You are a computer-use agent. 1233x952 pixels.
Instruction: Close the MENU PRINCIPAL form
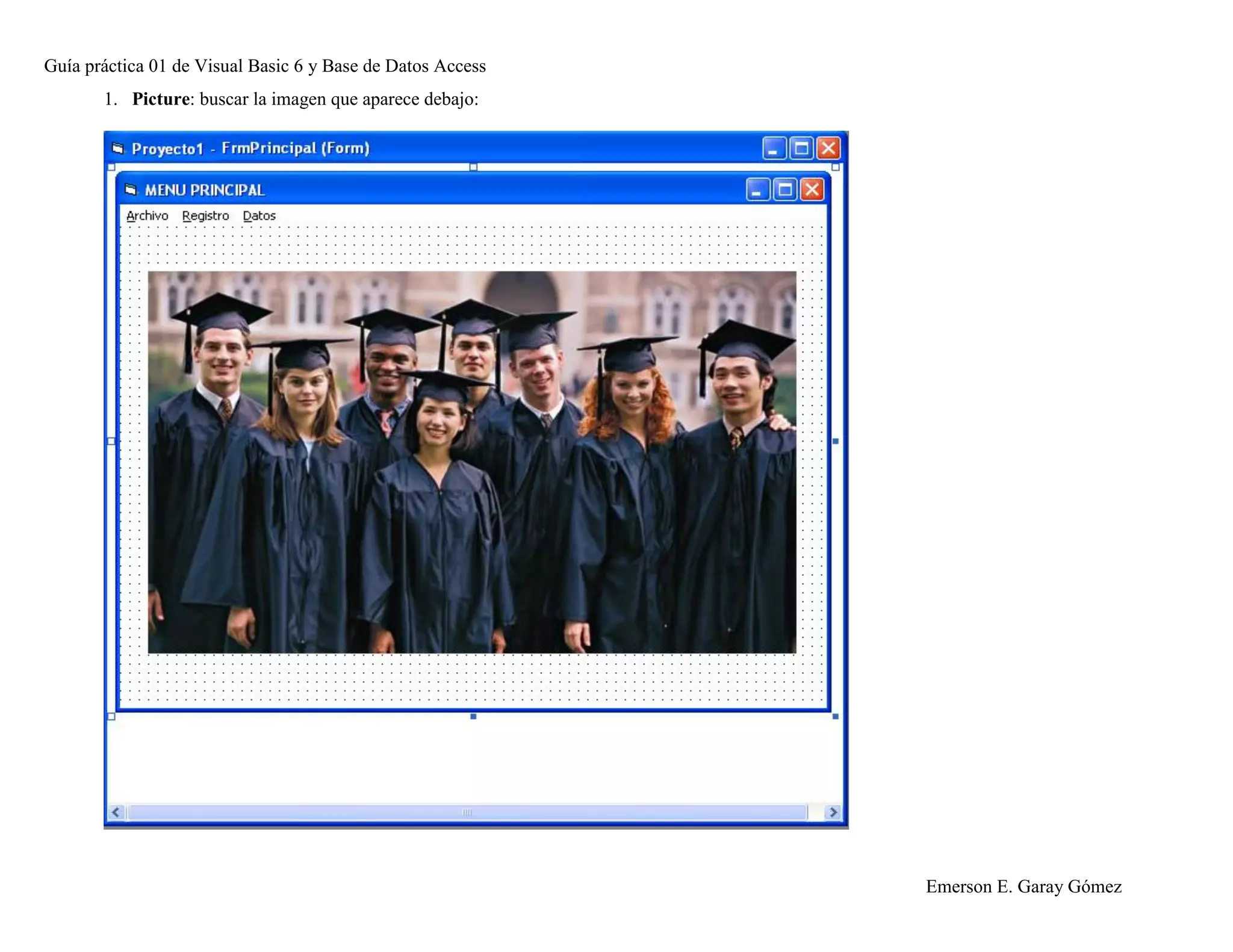coord(812,190)
